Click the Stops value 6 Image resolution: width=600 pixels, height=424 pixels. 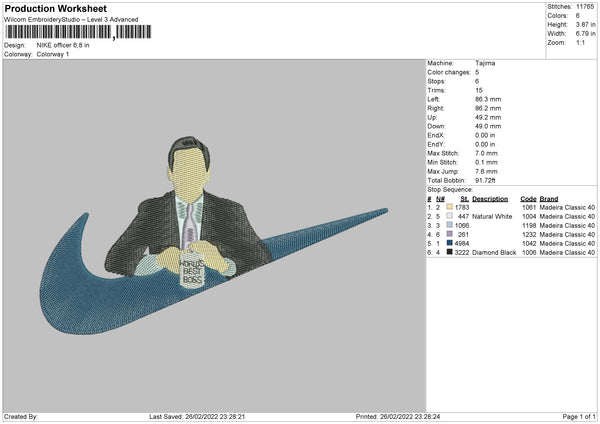(477, 81)
